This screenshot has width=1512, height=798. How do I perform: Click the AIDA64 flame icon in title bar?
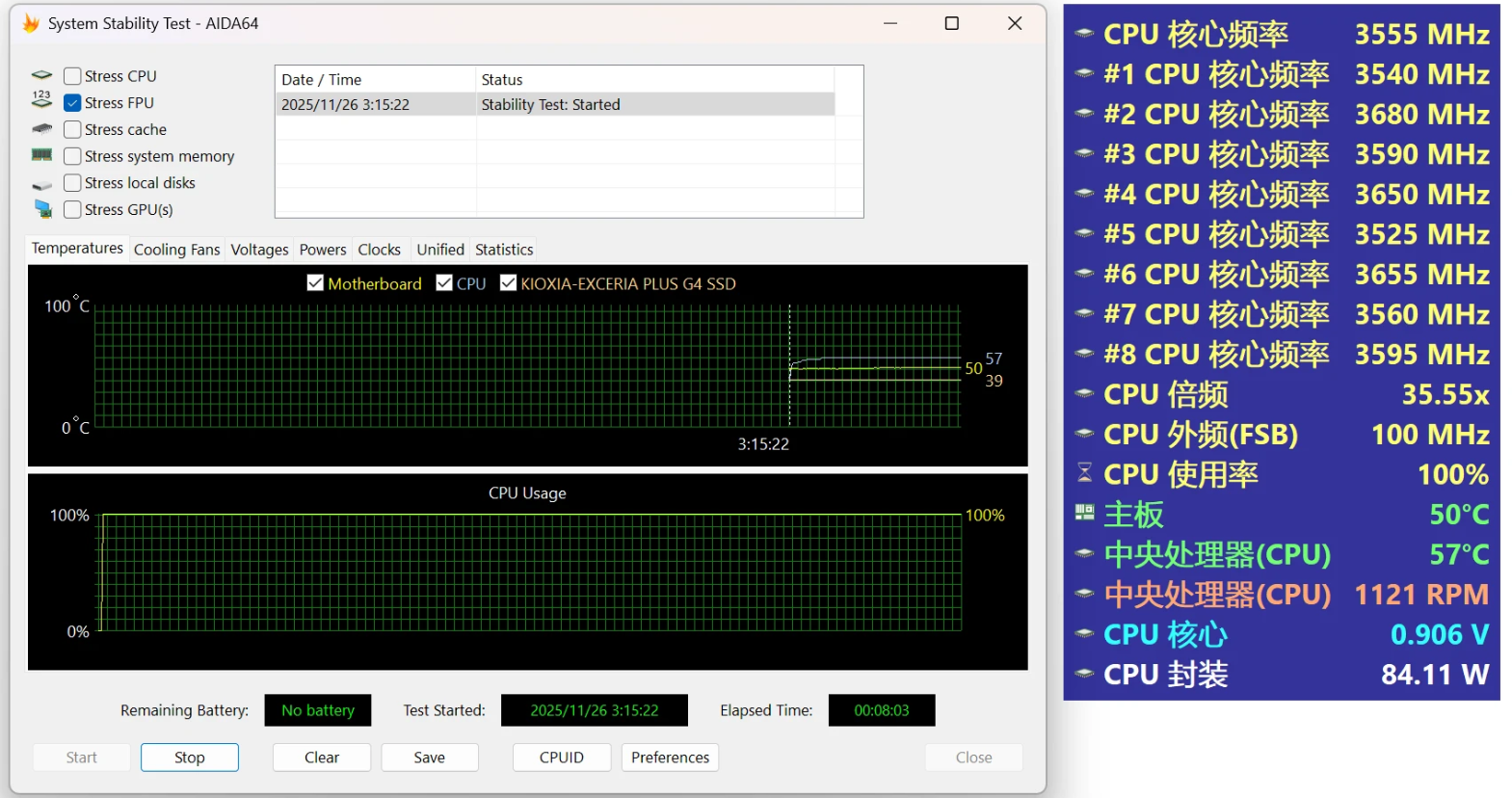click(31, 23)
